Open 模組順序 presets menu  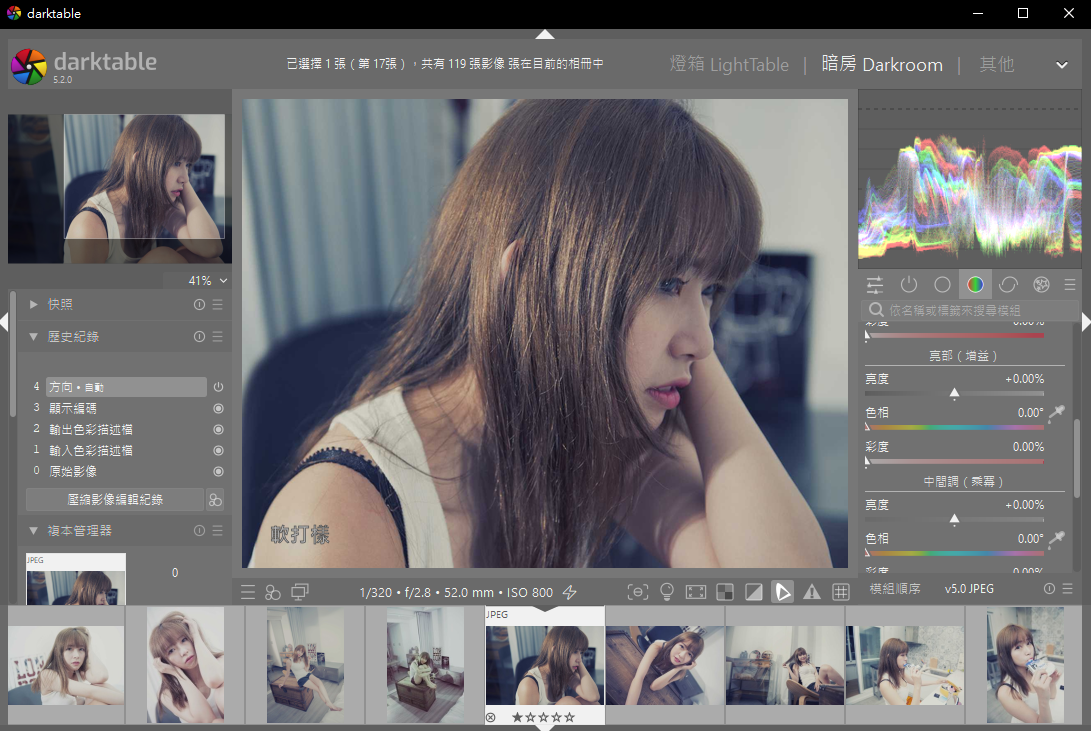coord(1068,589)
